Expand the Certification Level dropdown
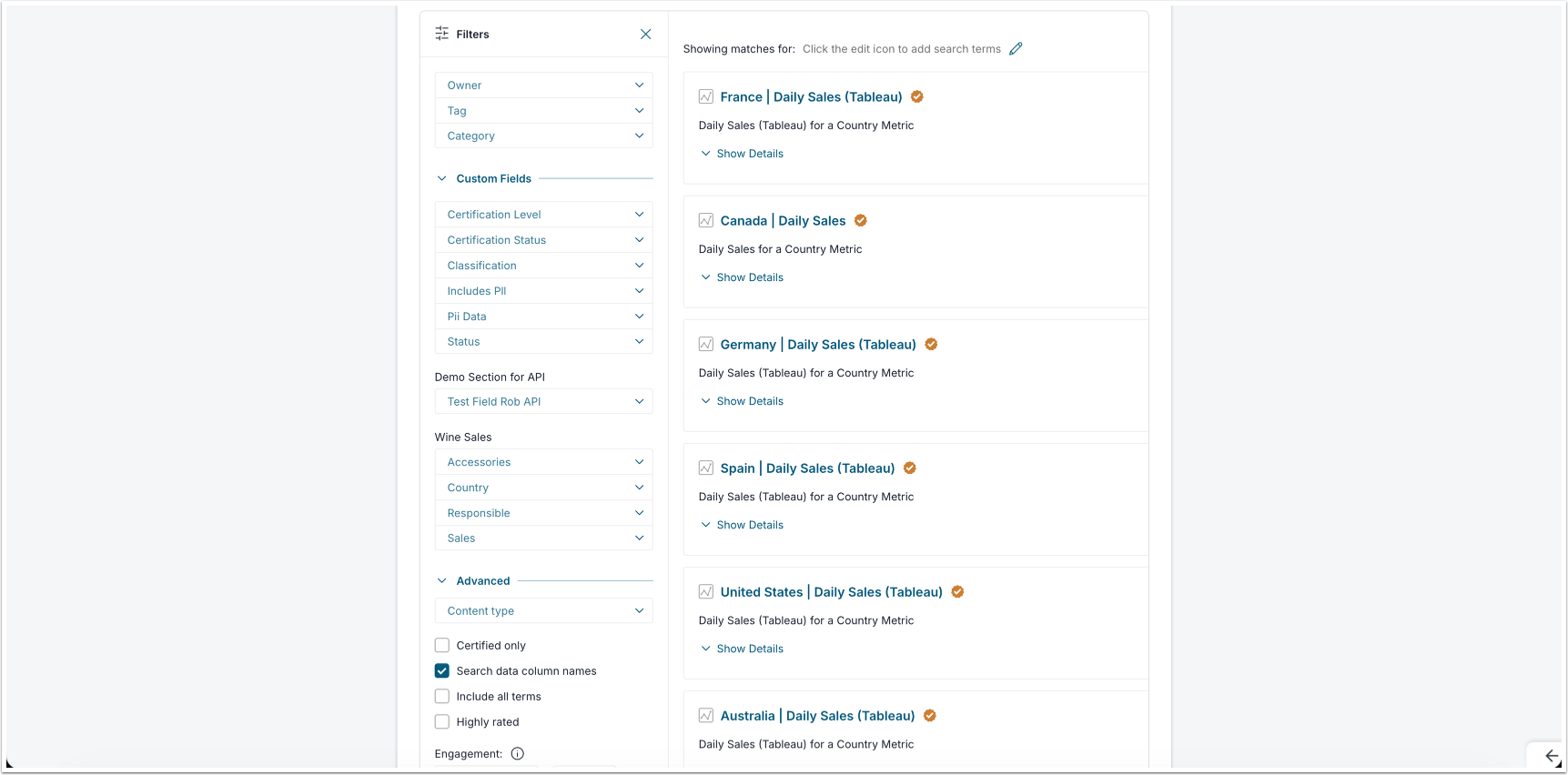 point(544,215)
